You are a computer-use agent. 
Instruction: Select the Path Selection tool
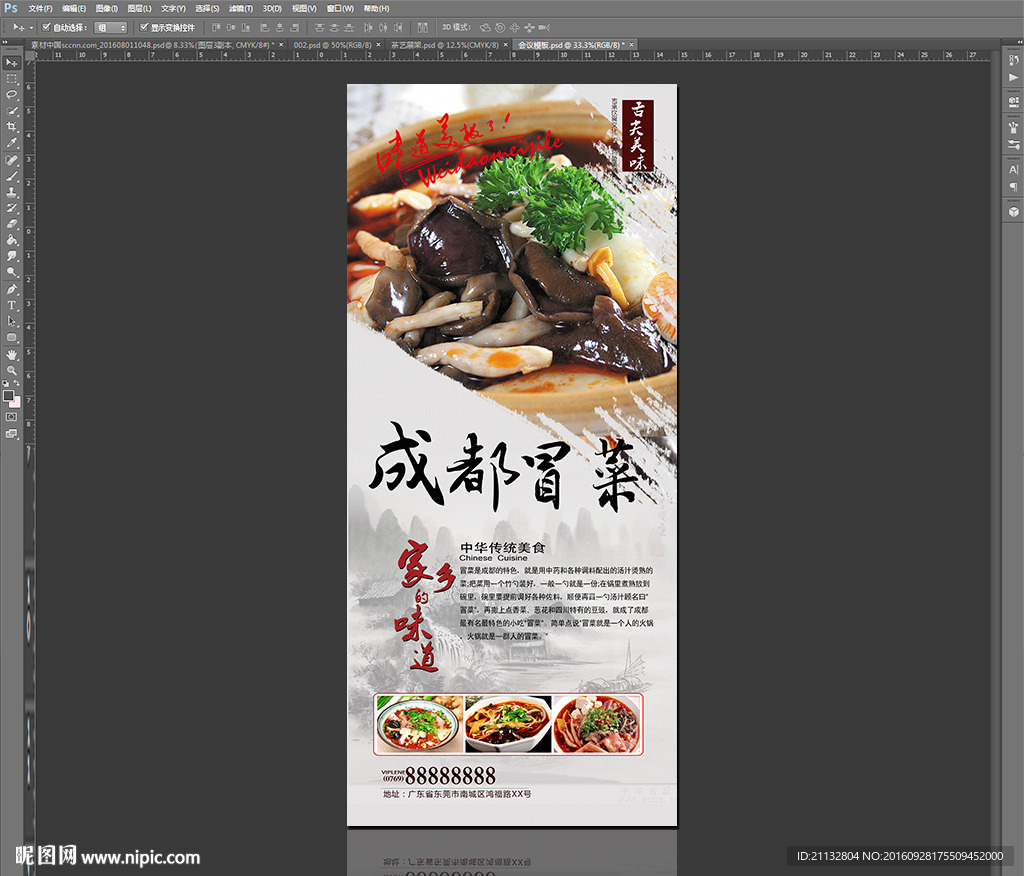(x=12, y=321)
